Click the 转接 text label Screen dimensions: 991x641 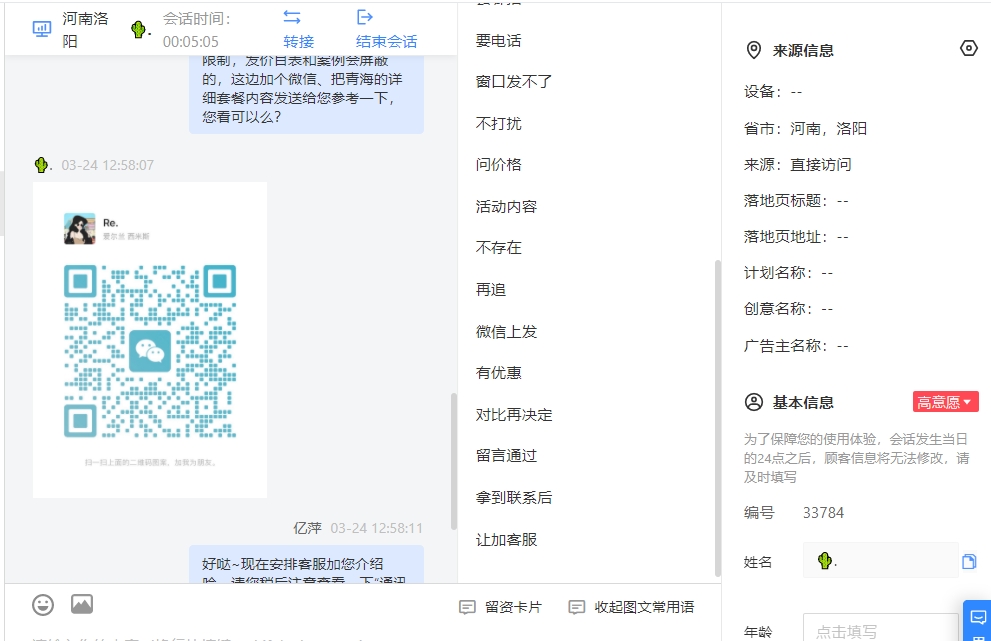(x=298, y=42)
